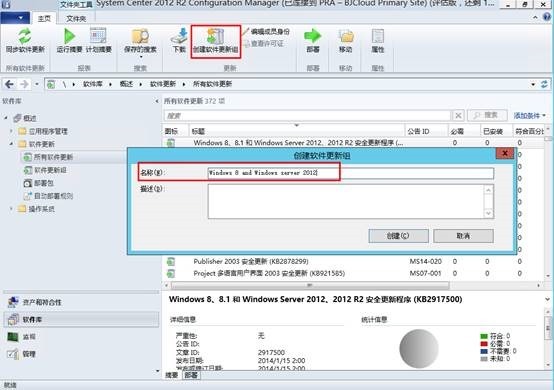Click the 同步软件更新 ribbon icon
The image size is (554, 390).
(25, 36)
